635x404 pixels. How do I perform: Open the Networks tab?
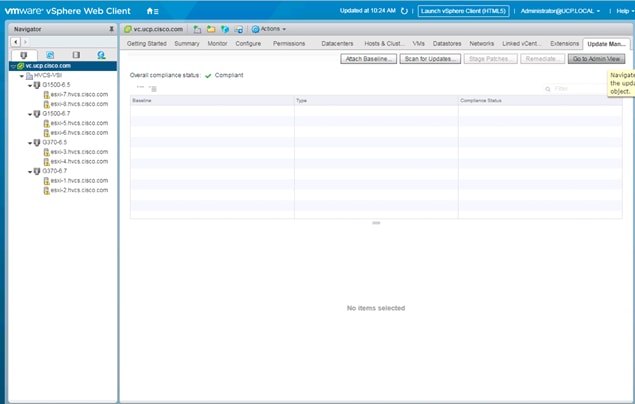pyautogui.click(x=482, y=43)
